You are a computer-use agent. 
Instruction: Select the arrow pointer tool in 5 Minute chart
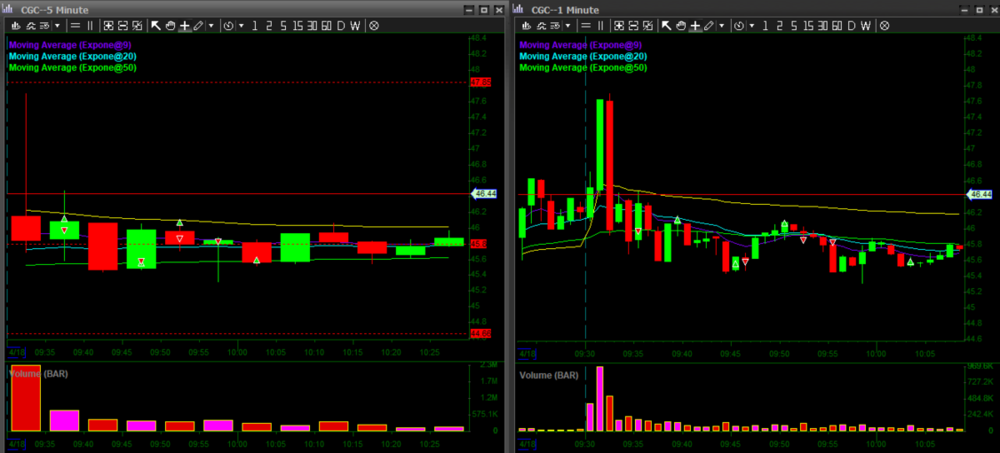[x=155, y=25]
